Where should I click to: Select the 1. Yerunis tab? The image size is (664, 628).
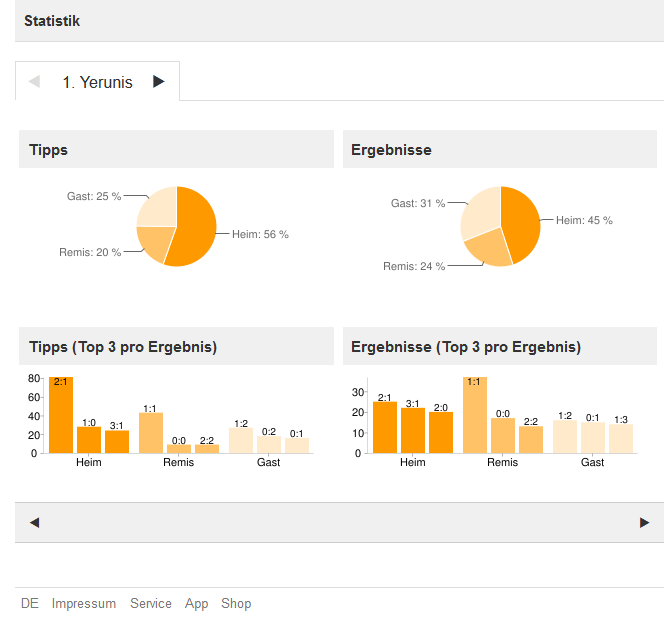coord(97,83)
